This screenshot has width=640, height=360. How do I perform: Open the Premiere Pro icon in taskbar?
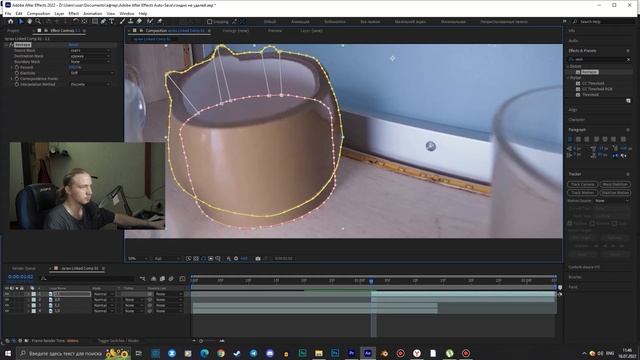coord(351,353)
